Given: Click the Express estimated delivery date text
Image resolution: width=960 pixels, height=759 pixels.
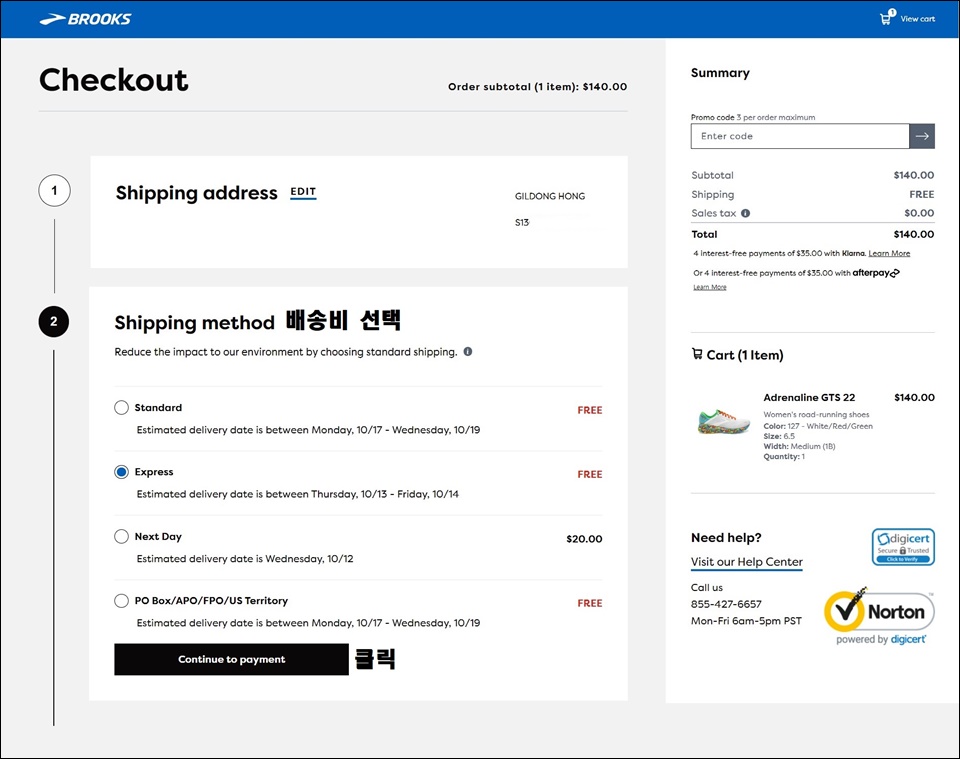Looking at the screenshot, I should (298, 494).
